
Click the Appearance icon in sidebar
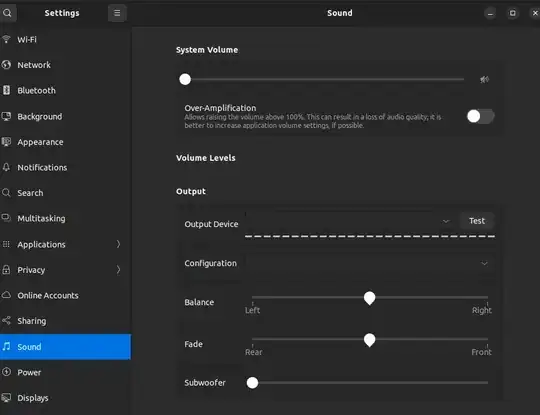(6, 142)
